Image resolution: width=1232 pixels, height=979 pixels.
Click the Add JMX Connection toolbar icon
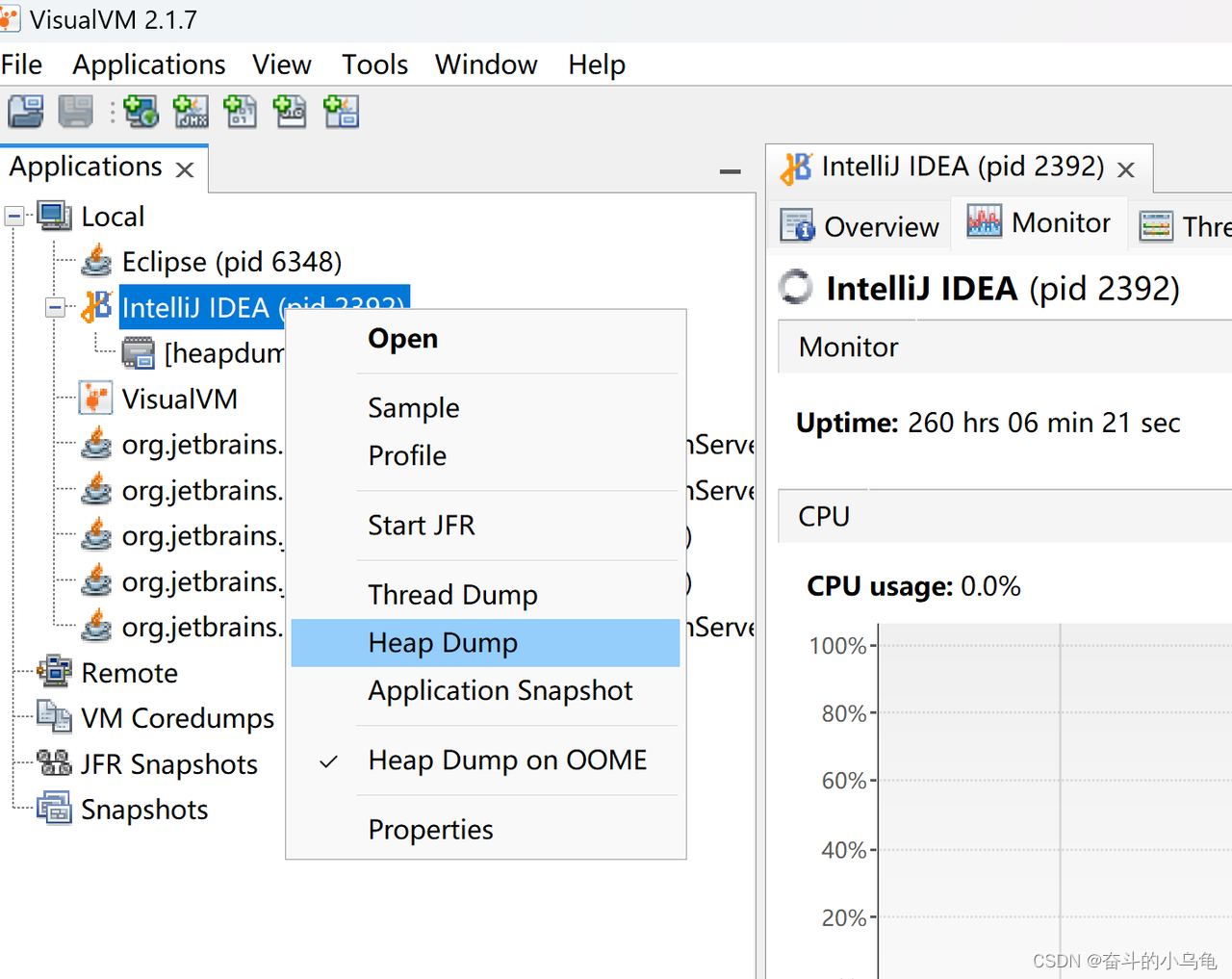pyautogui.click(x=191, y=112)
